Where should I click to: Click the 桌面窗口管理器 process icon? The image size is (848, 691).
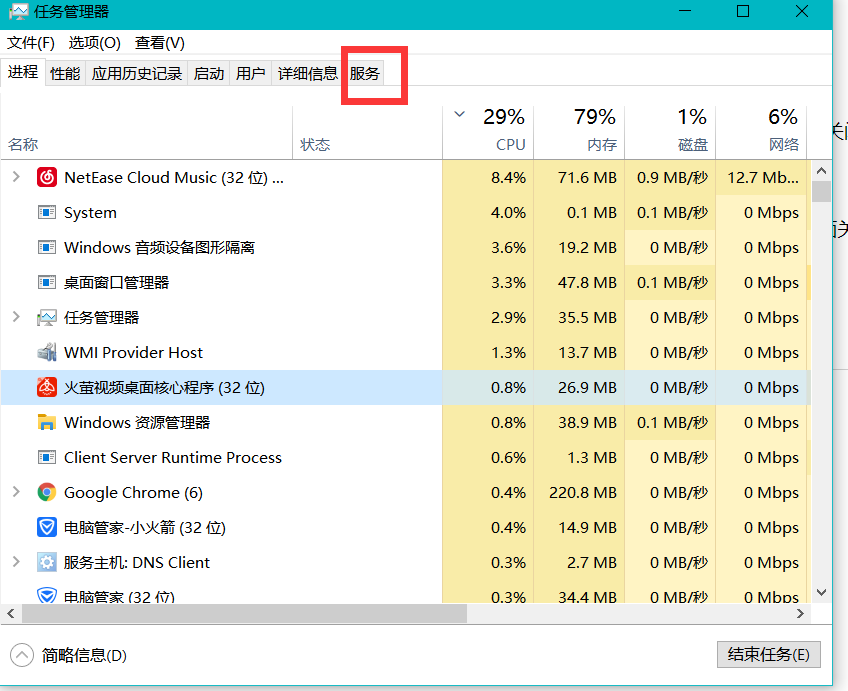[x=47, y=282]
